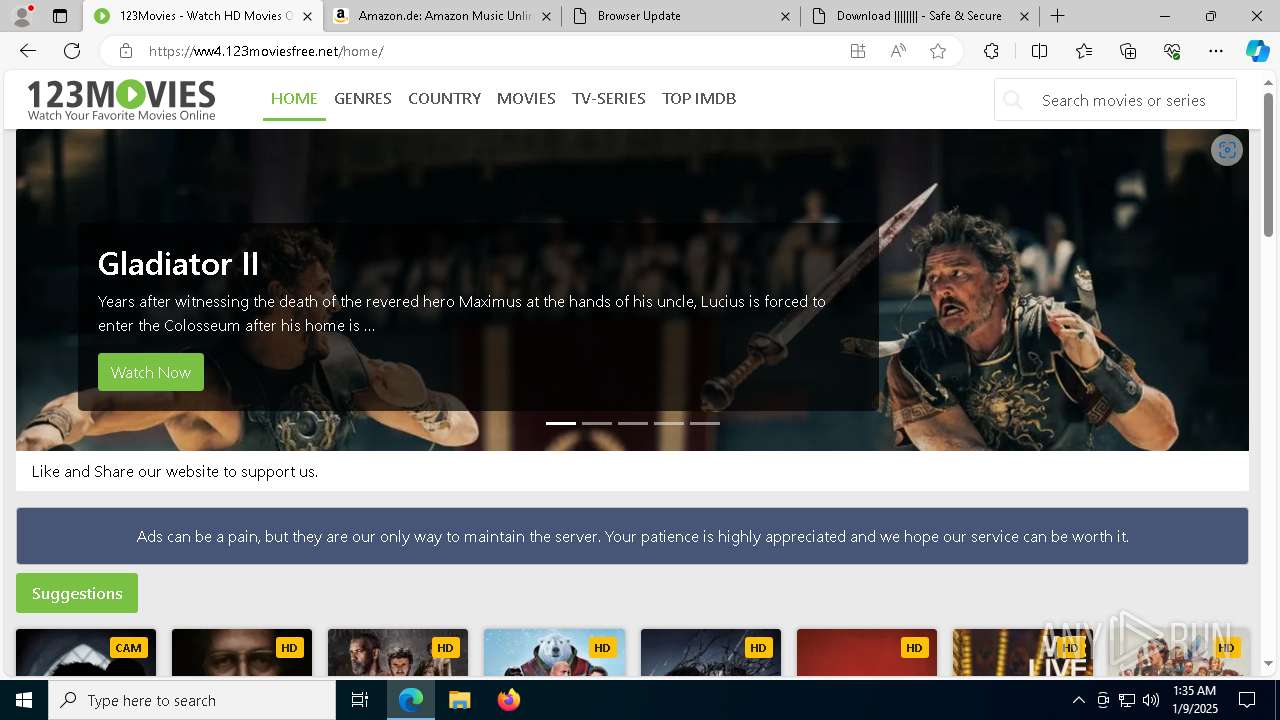Open the App available icon in address bar
Image resolution: width=1280 pixels, height=720 pixels.
pos(858,51)
